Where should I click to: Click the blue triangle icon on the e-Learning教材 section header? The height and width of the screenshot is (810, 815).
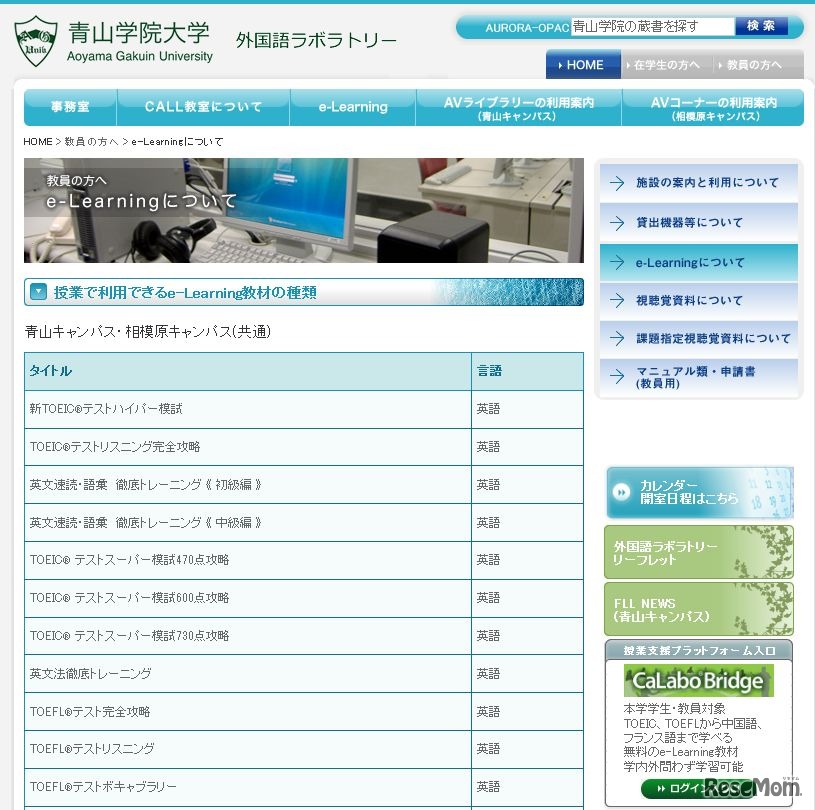[x=37, y=292]
